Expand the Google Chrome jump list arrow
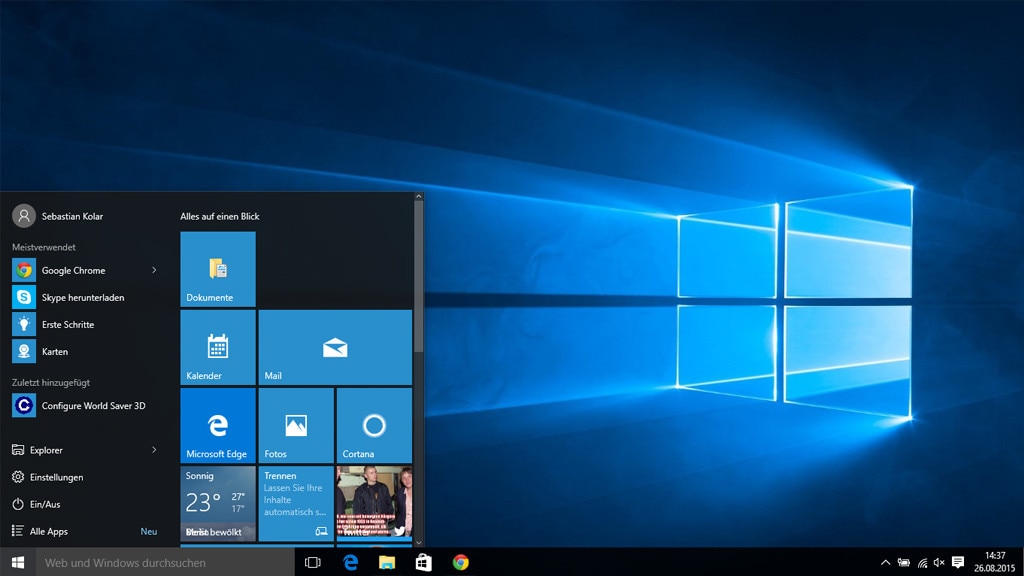Screen dimensions: 1024x576 154,270
